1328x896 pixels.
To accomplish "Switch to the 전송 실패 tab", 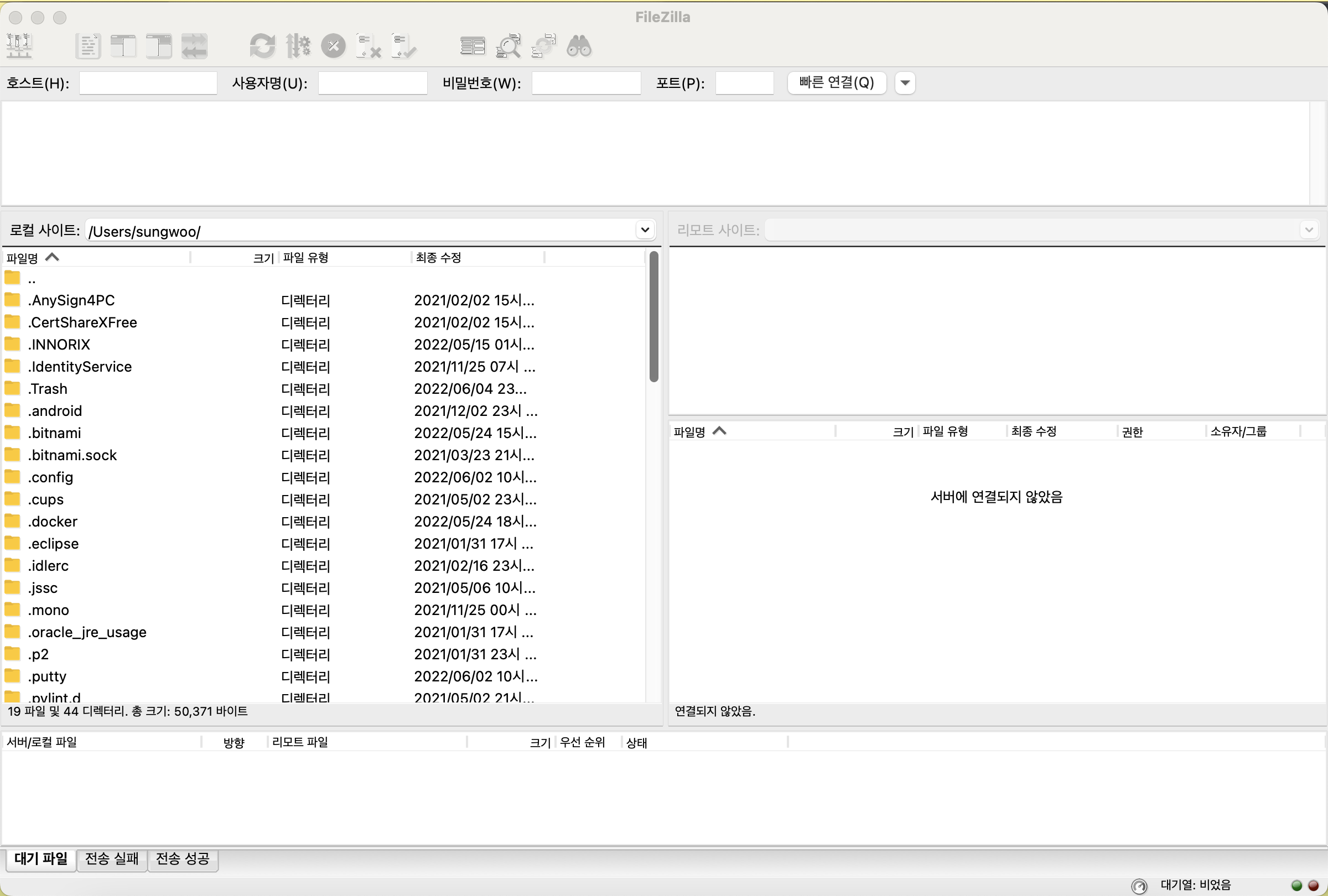I will tap(111, 859).
